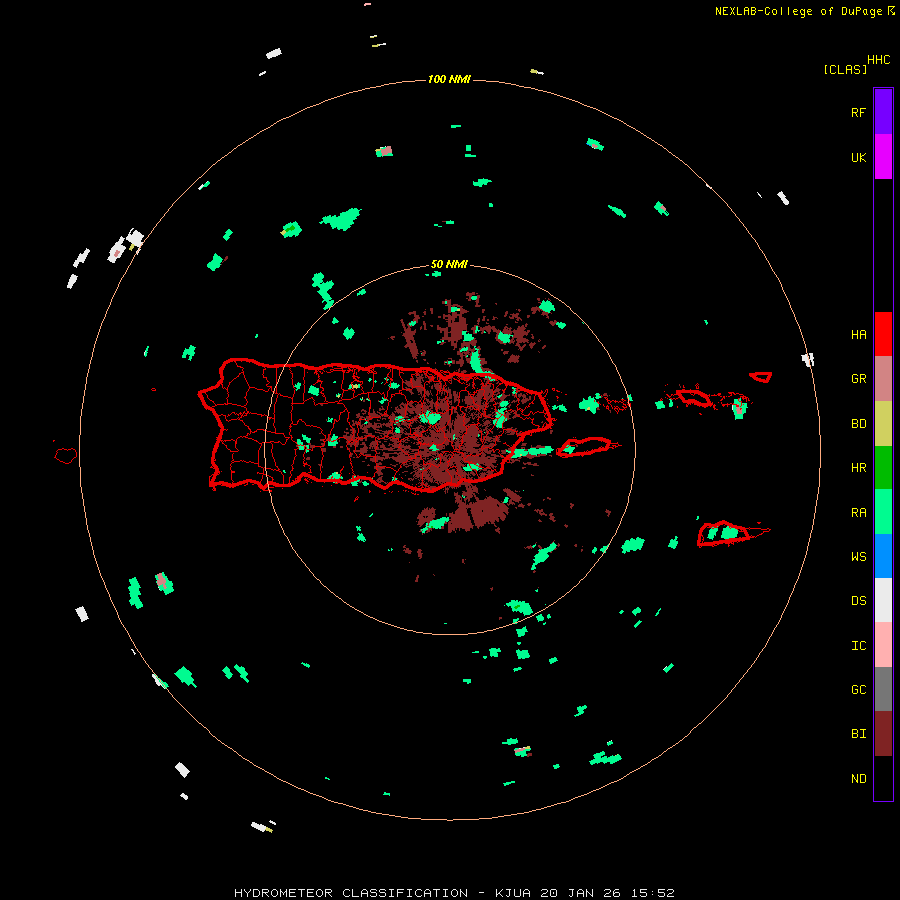Click the '15:52' timestamp text
This screenshot has width=900, height=900.
651,893
